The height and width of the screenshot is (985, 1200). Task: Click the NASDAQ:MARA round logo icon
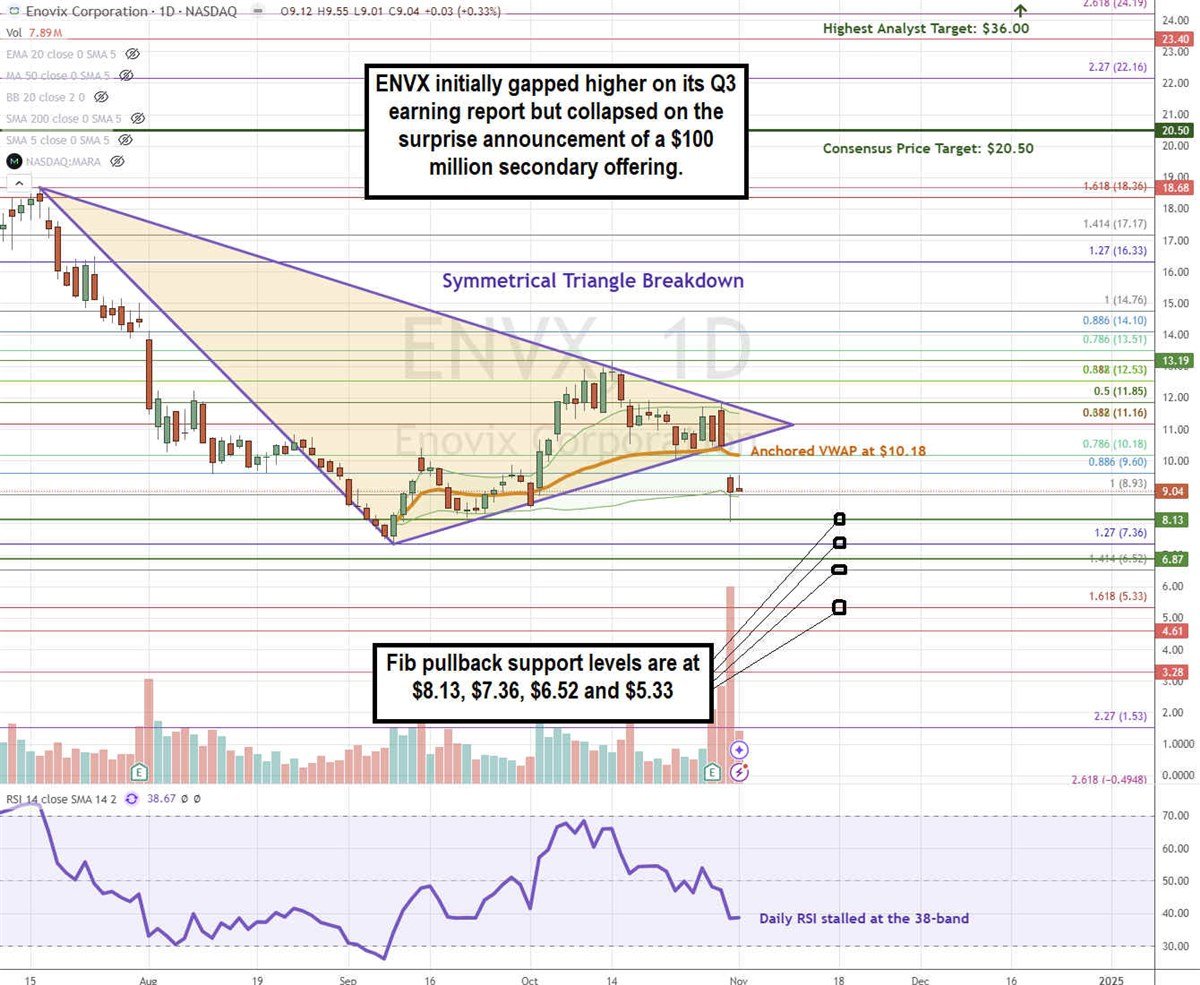click(x=14, y=161)
